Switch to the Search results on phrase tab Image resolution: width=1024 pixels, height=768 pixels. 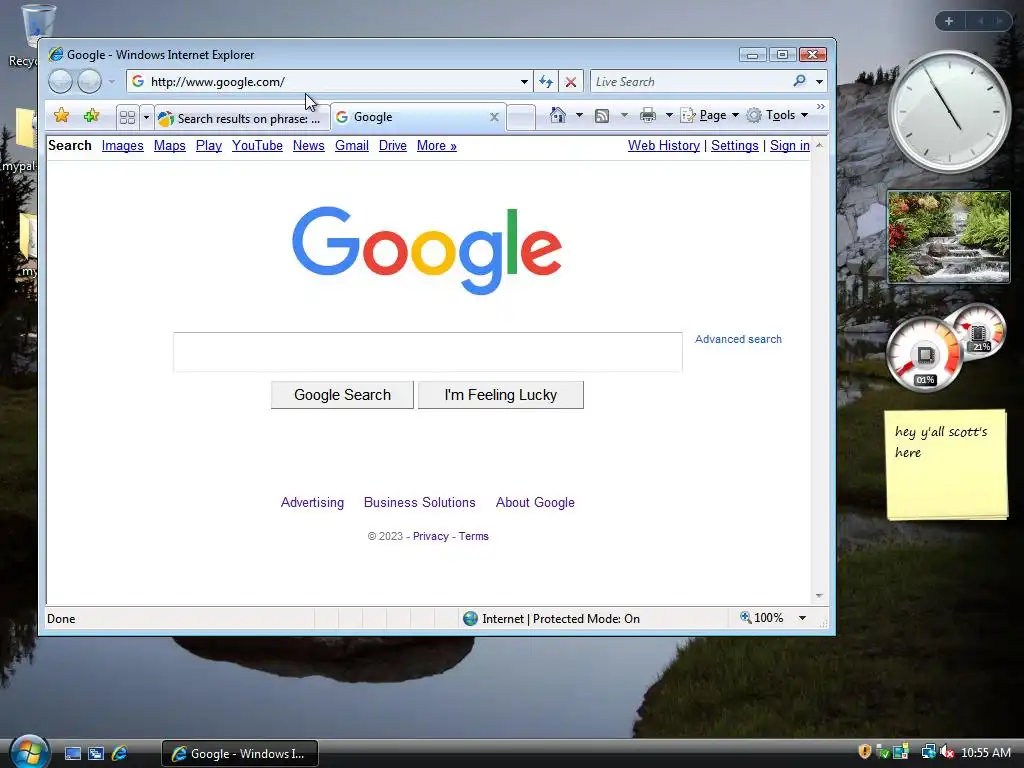click(241, 118)
